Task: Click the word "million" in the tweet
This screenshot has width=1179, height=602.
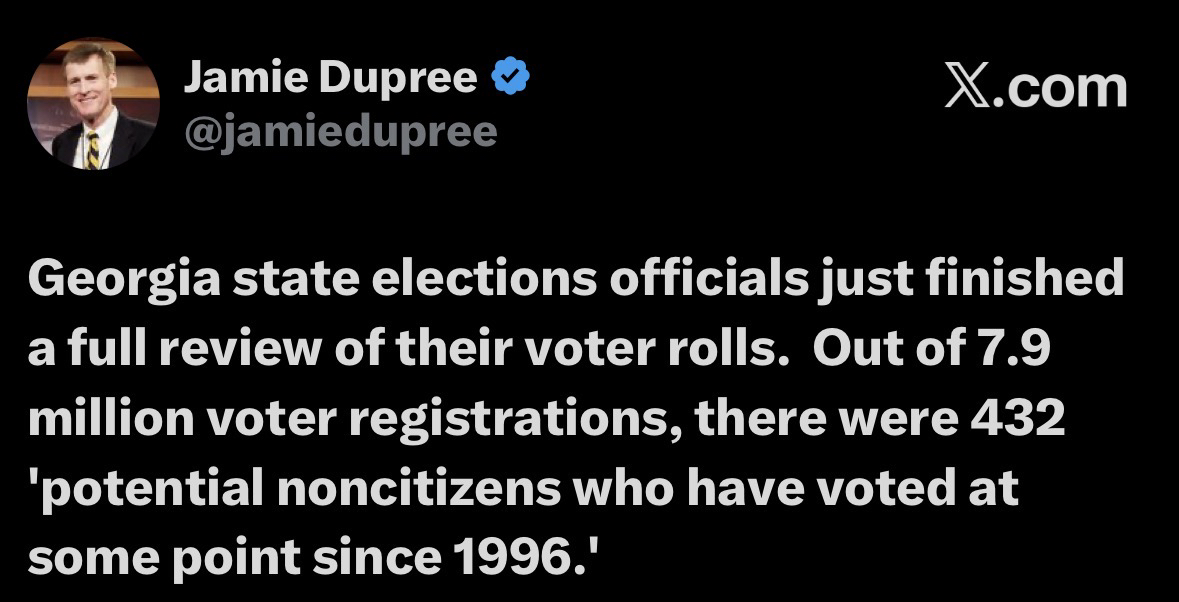Action: click(111, 419)
